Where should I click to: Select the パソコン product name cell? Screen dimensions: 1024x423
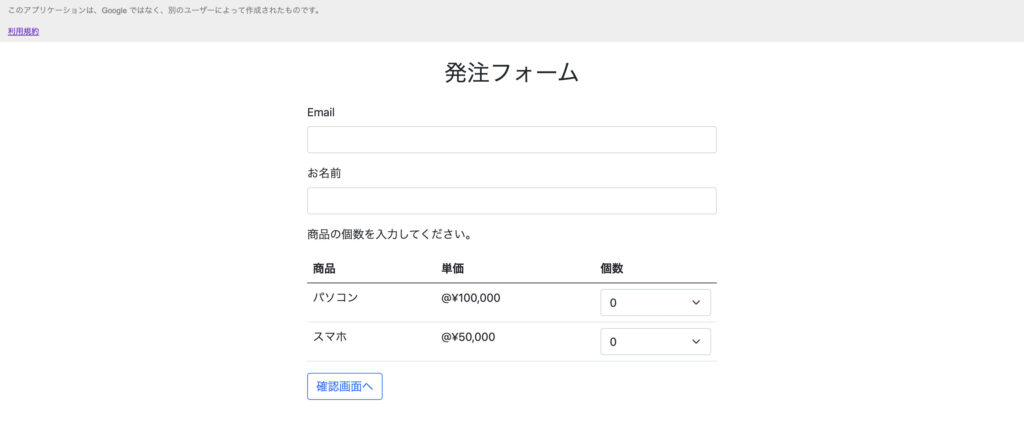(x=336, y=298)
